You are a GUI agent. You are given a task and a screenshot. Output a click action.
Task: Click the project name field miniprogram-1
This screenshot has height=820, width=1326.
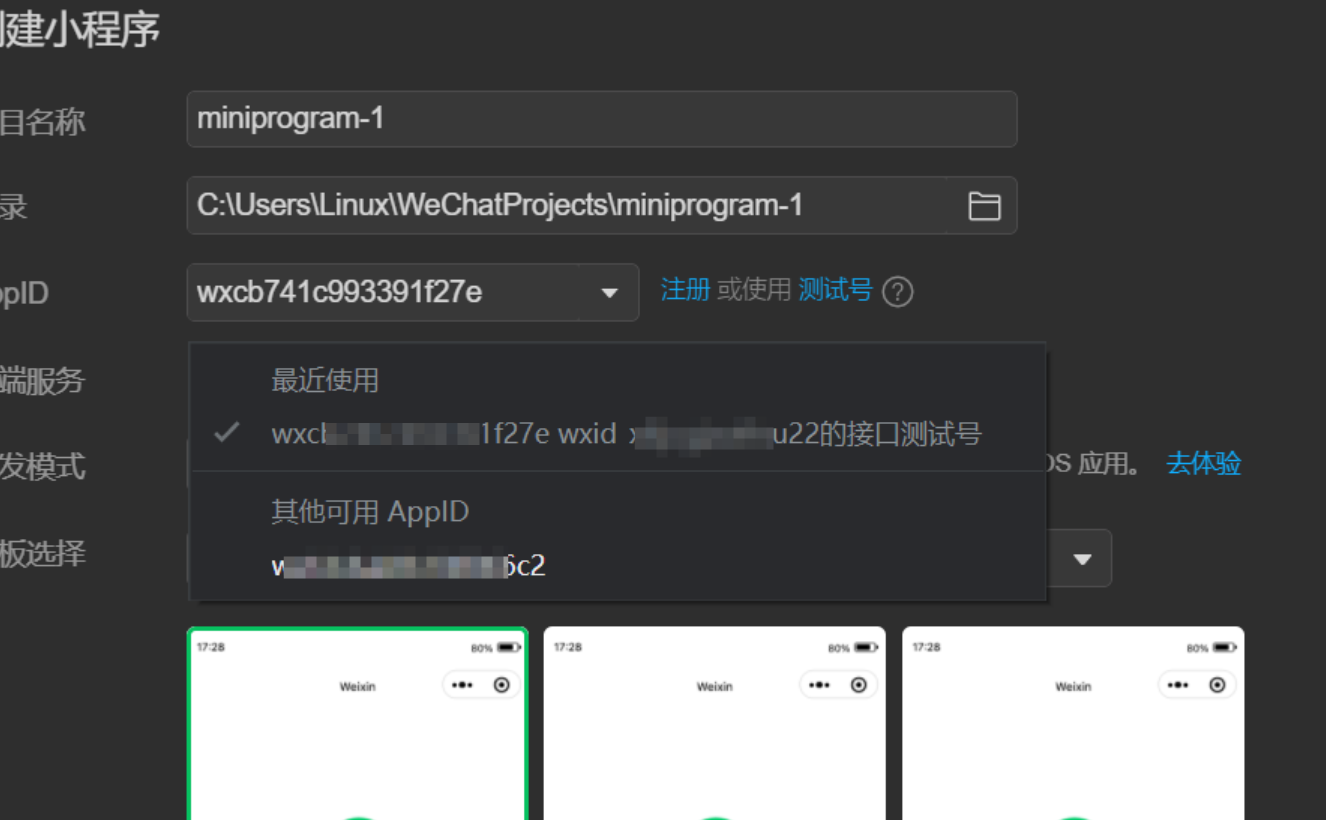click(602, 119)
